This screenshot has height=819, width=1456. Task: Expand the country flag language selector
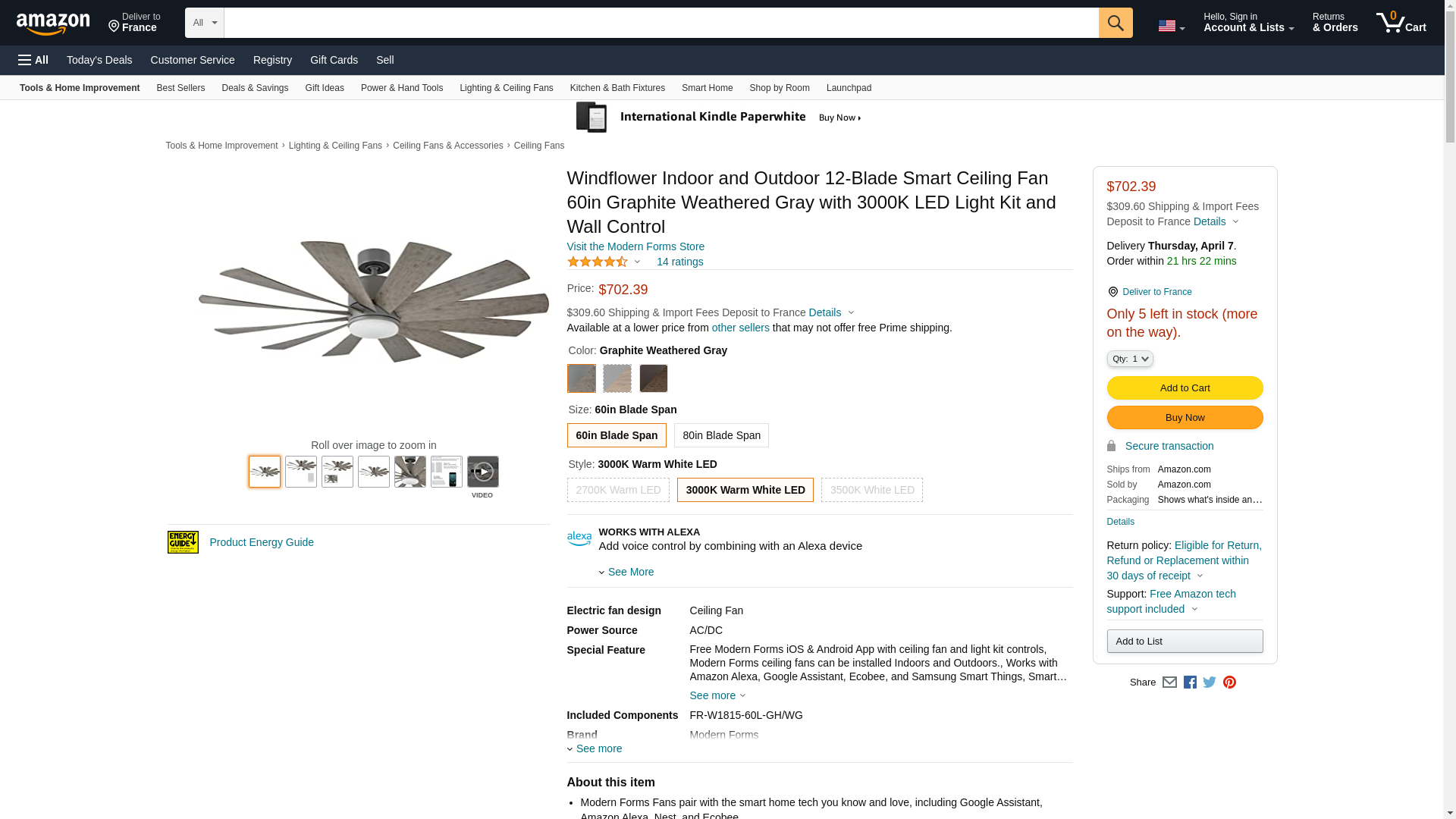[1171, 26]
